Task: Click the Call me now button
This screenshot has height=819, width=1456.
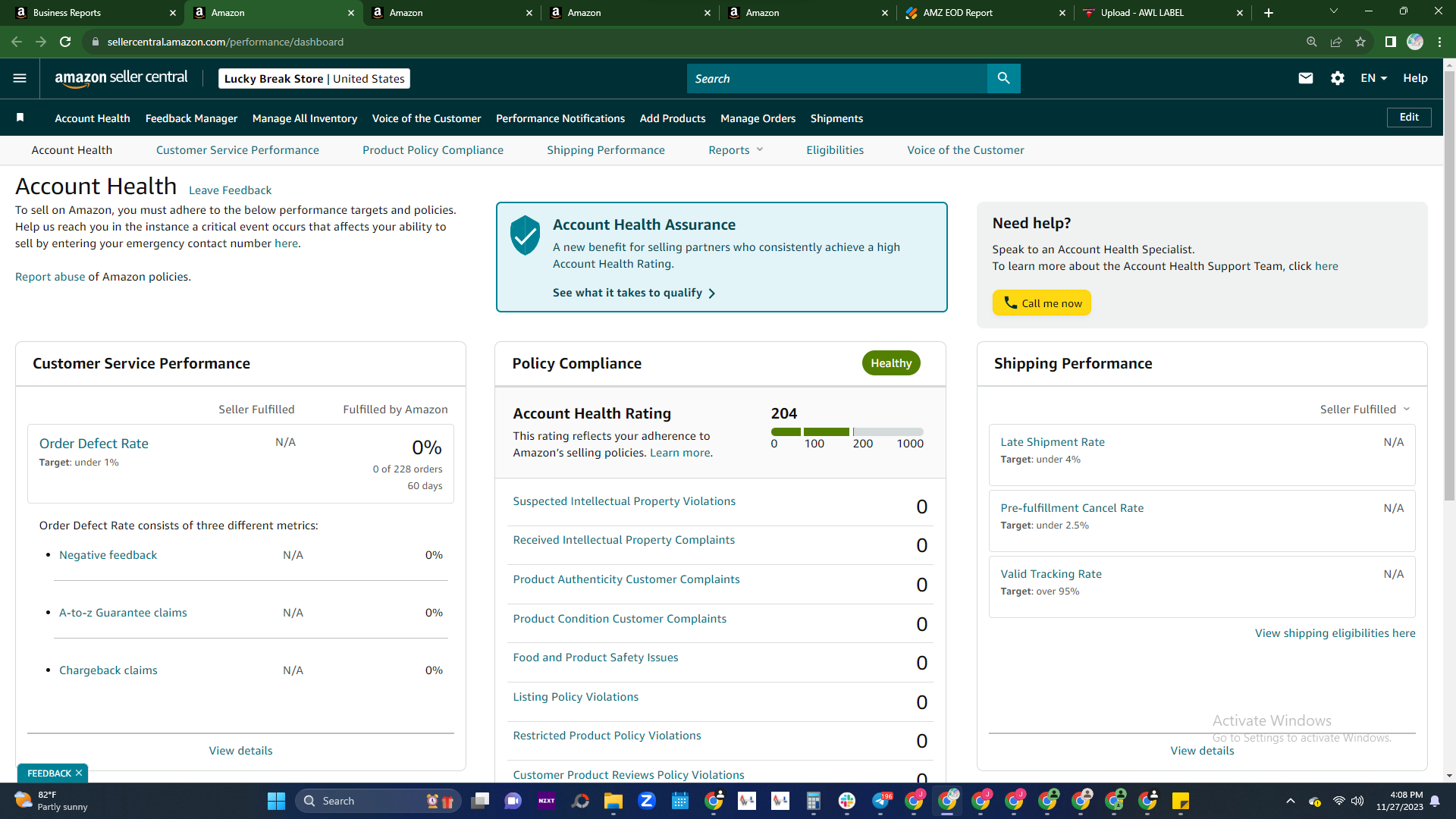Action: tap(1042, 303)
